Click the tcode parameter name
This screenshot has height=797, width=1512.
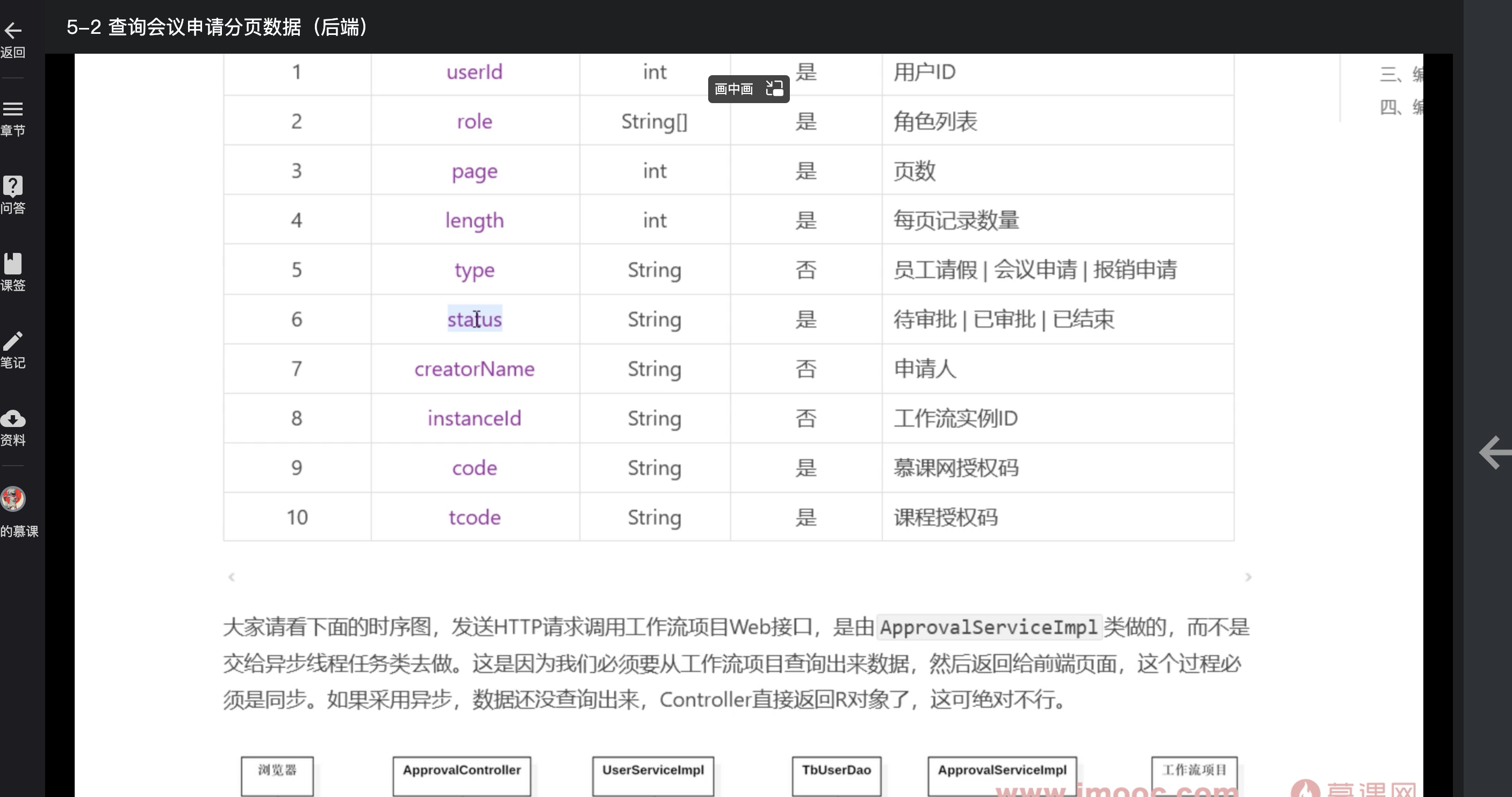click(474, 518)
